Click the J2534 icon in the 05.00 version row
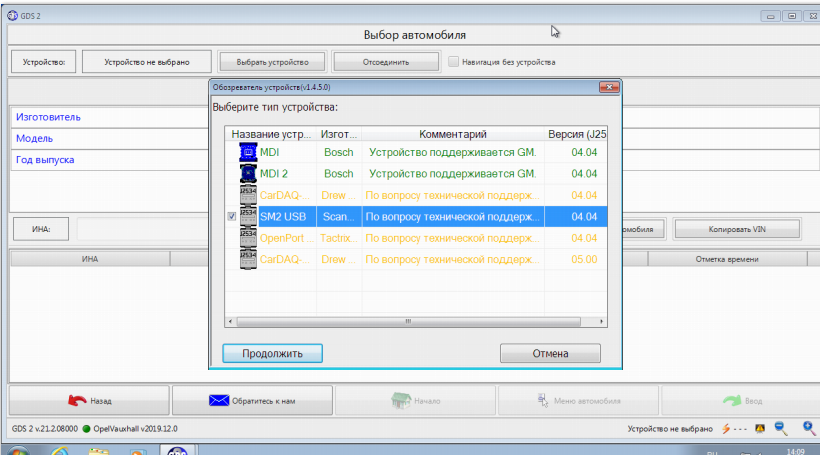This screenshot has height=460, width=820. (x=248, y=259)
